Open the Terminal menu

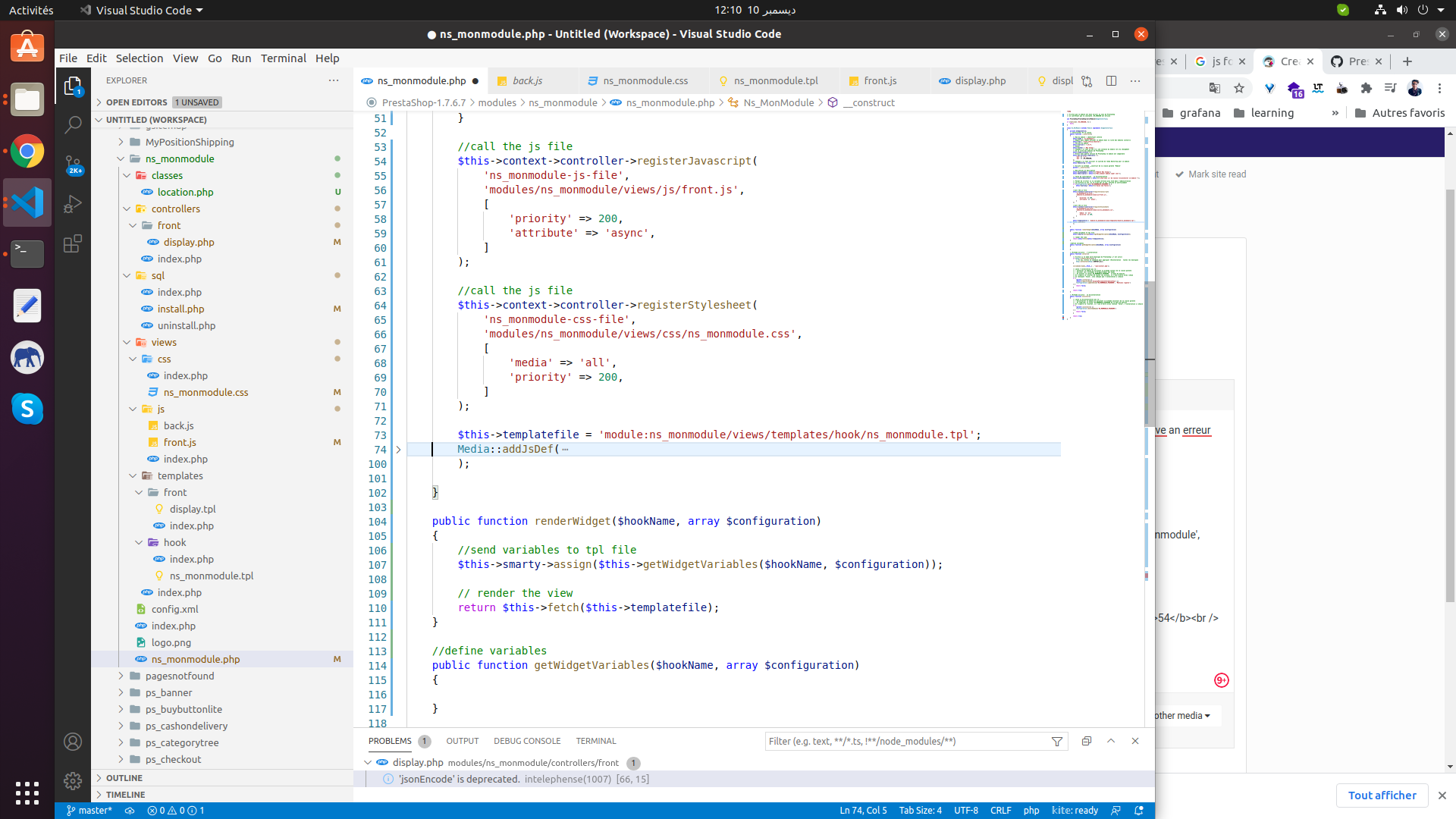(x=283, y=58)
